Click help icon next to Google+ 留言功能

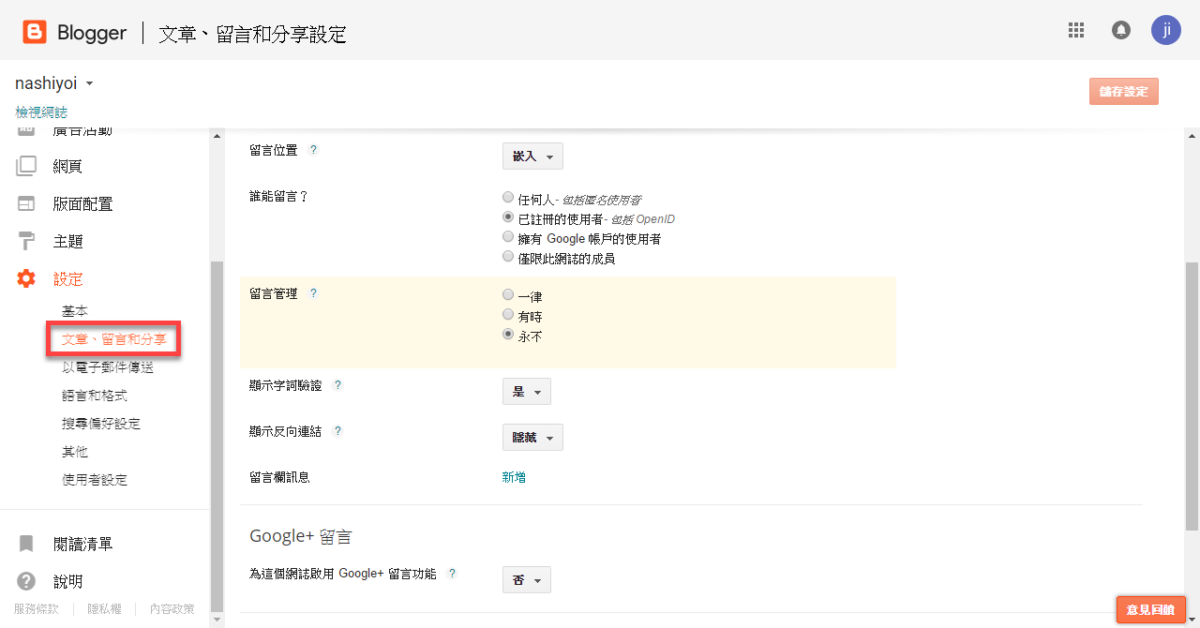pos(452,574)
